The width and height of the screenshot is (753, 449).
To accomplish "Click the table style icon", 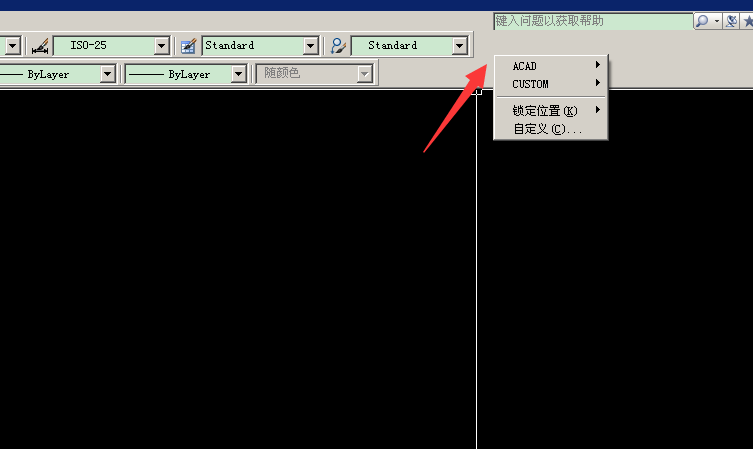I will (x=188, y=46).
